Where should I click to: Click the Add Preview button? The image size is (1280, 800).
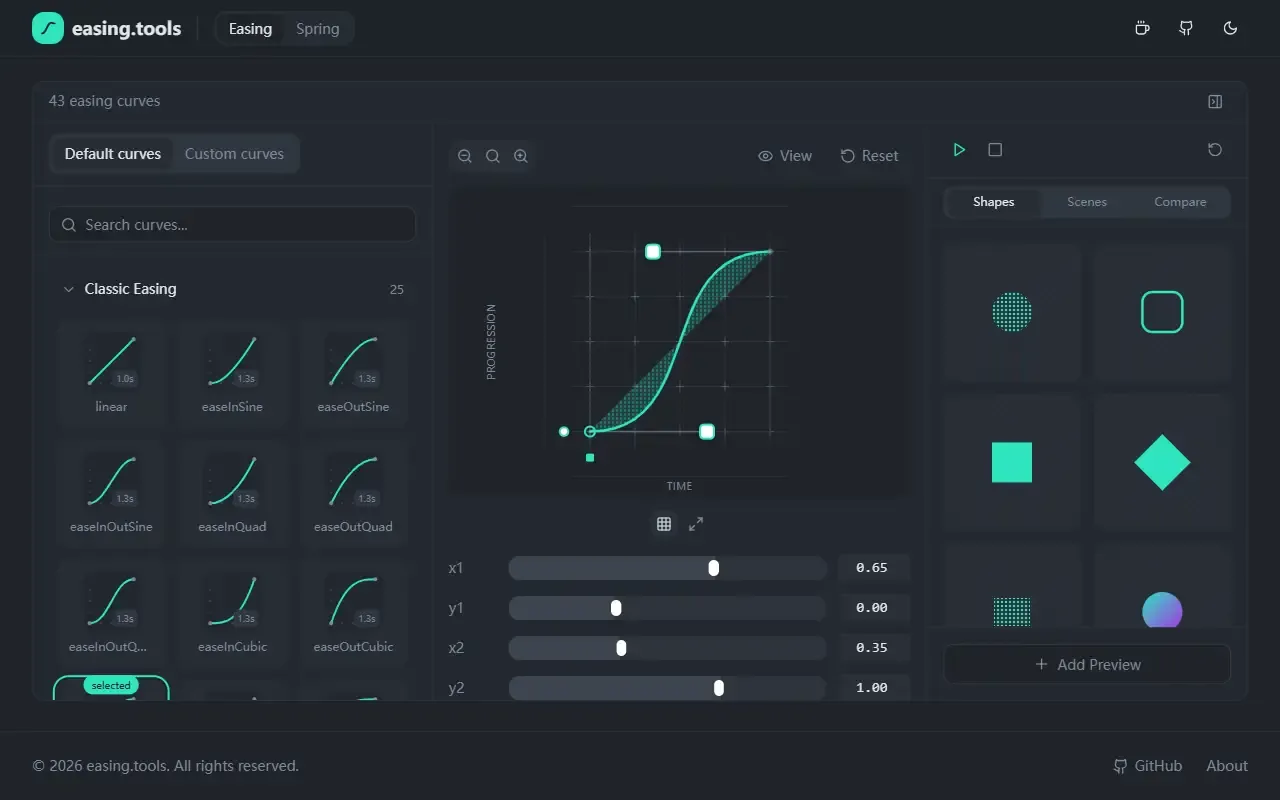[1087, 664]
